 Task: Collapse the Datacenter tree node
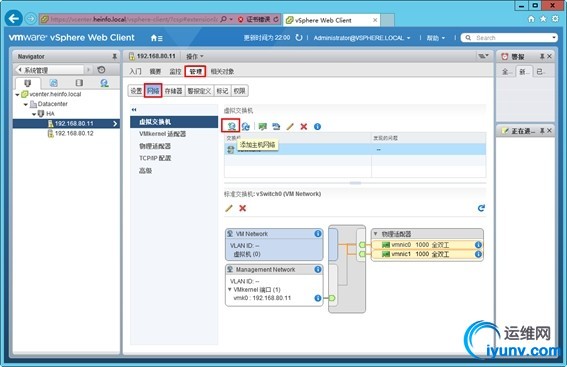[x=26, y=104]
